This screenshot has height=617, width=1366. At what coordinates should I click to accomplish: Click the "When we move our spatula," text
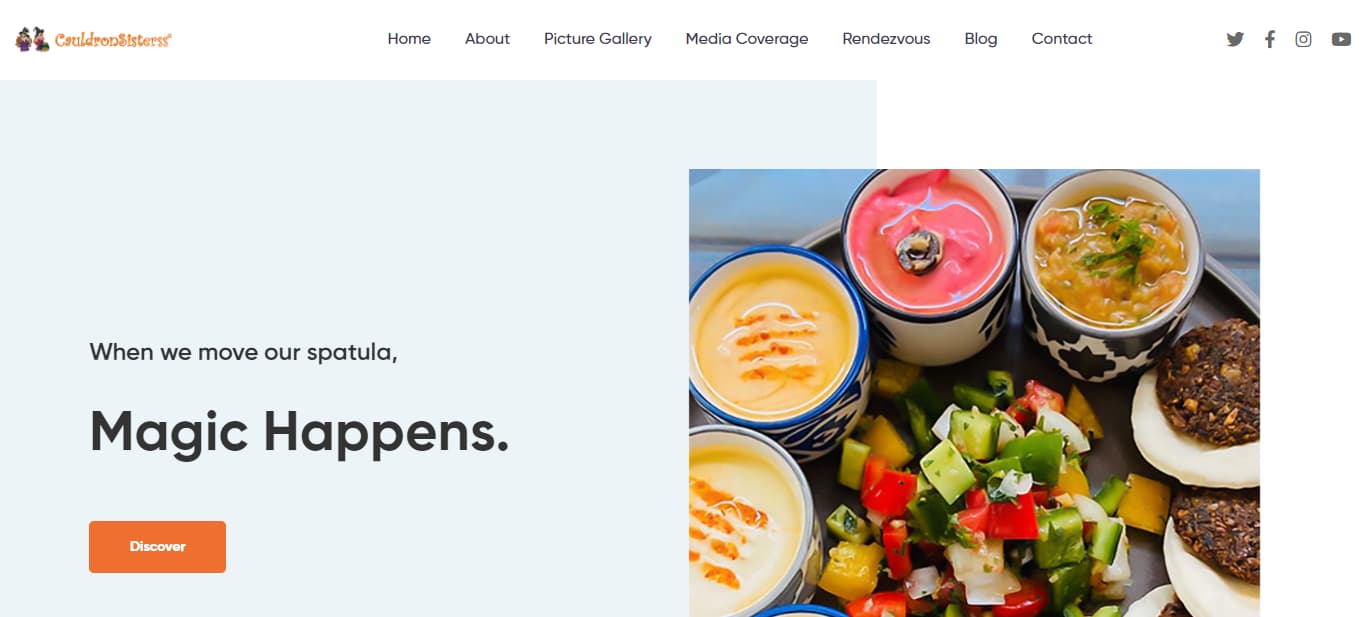pyautogui.click(x=243, y=352)
